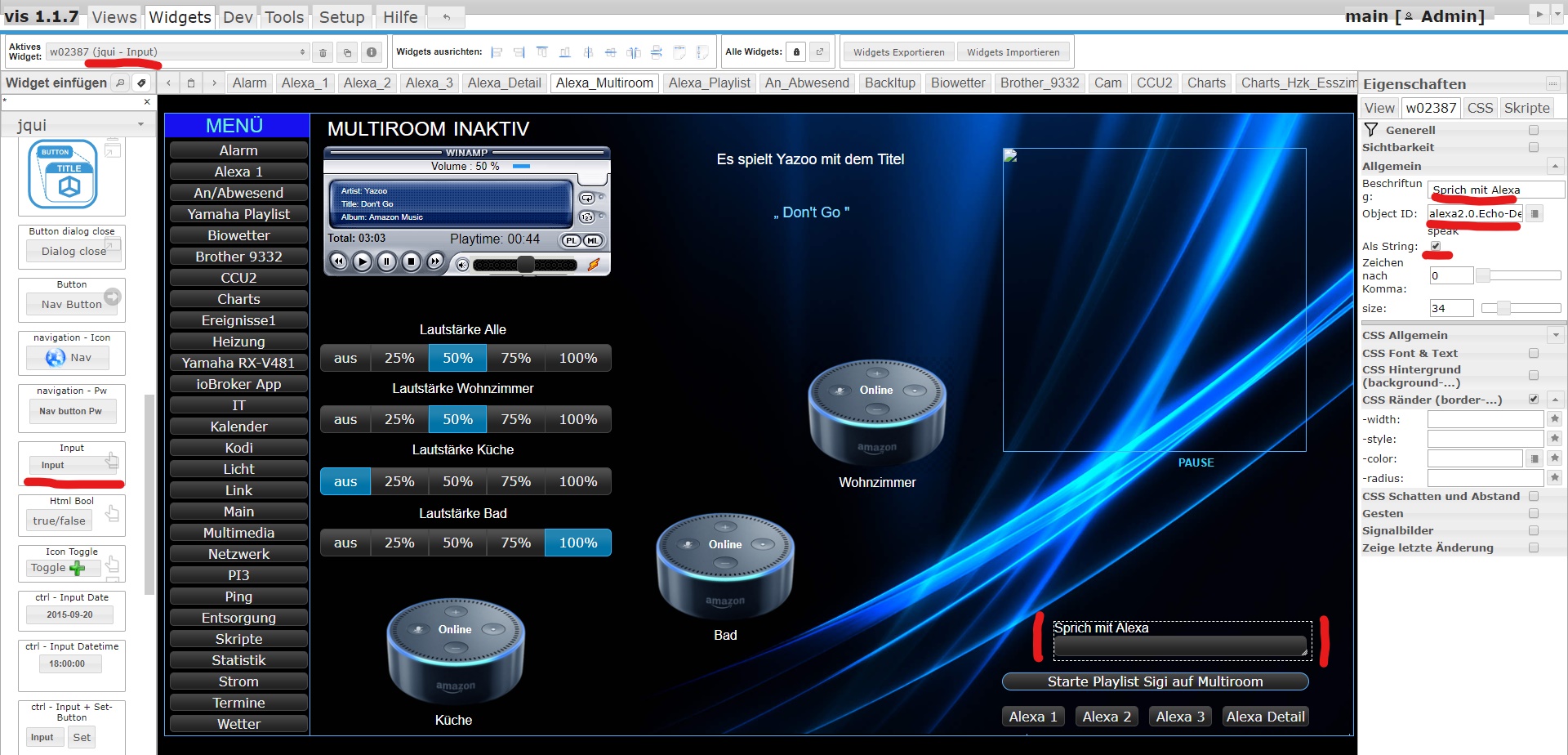
Task: Mute Winamp with speaker icon
Action: [462, 265]
